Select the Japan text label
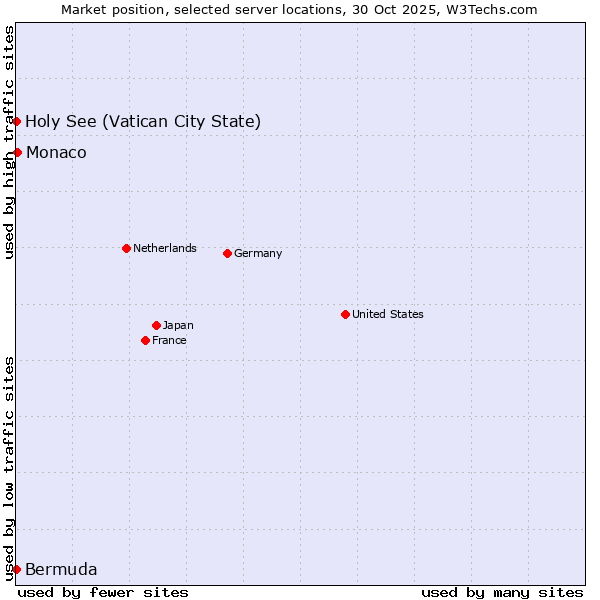600x600 pixels. coord(178,325)
